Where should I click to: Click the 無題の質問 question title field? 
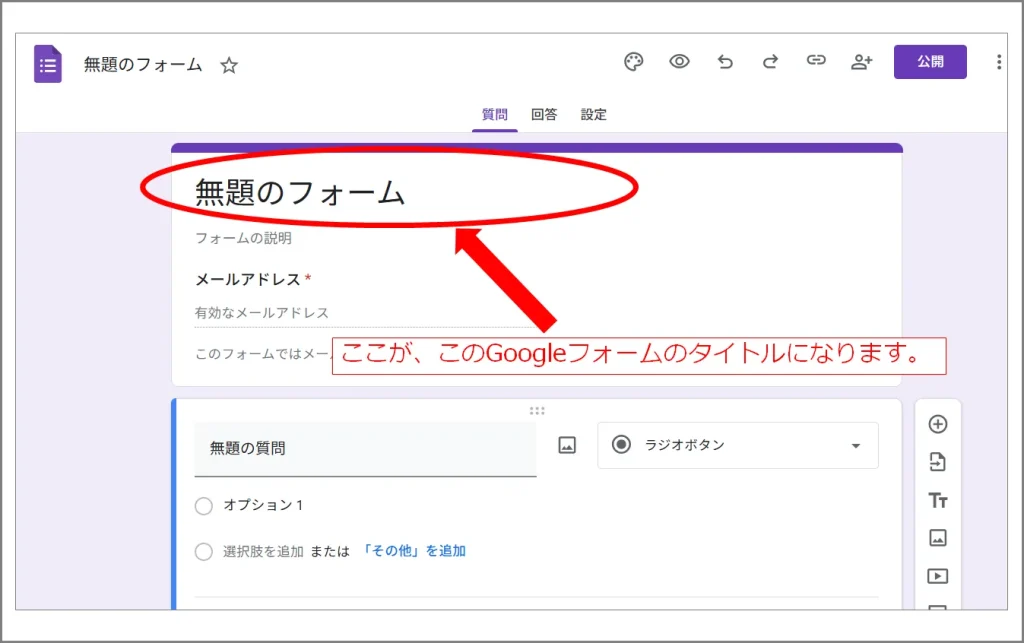point(365,449)
